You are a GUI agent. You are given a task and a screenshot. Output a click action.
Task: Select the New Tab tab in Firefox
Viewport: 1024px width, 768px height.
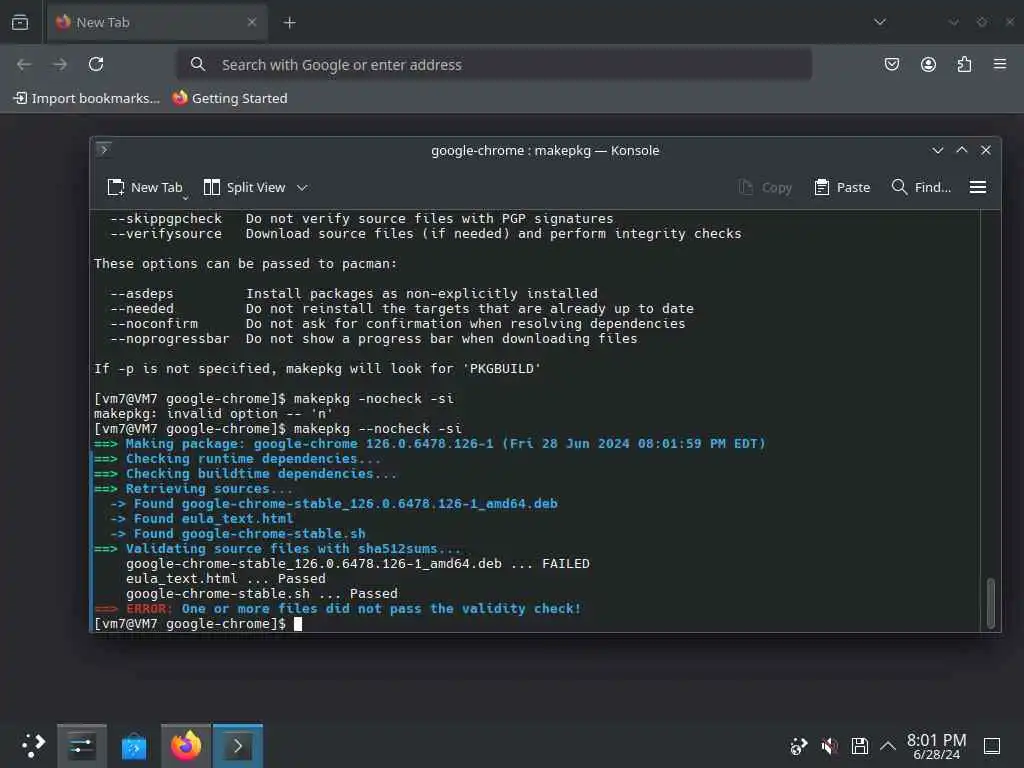pyautogui.click(x=157, y=23)
